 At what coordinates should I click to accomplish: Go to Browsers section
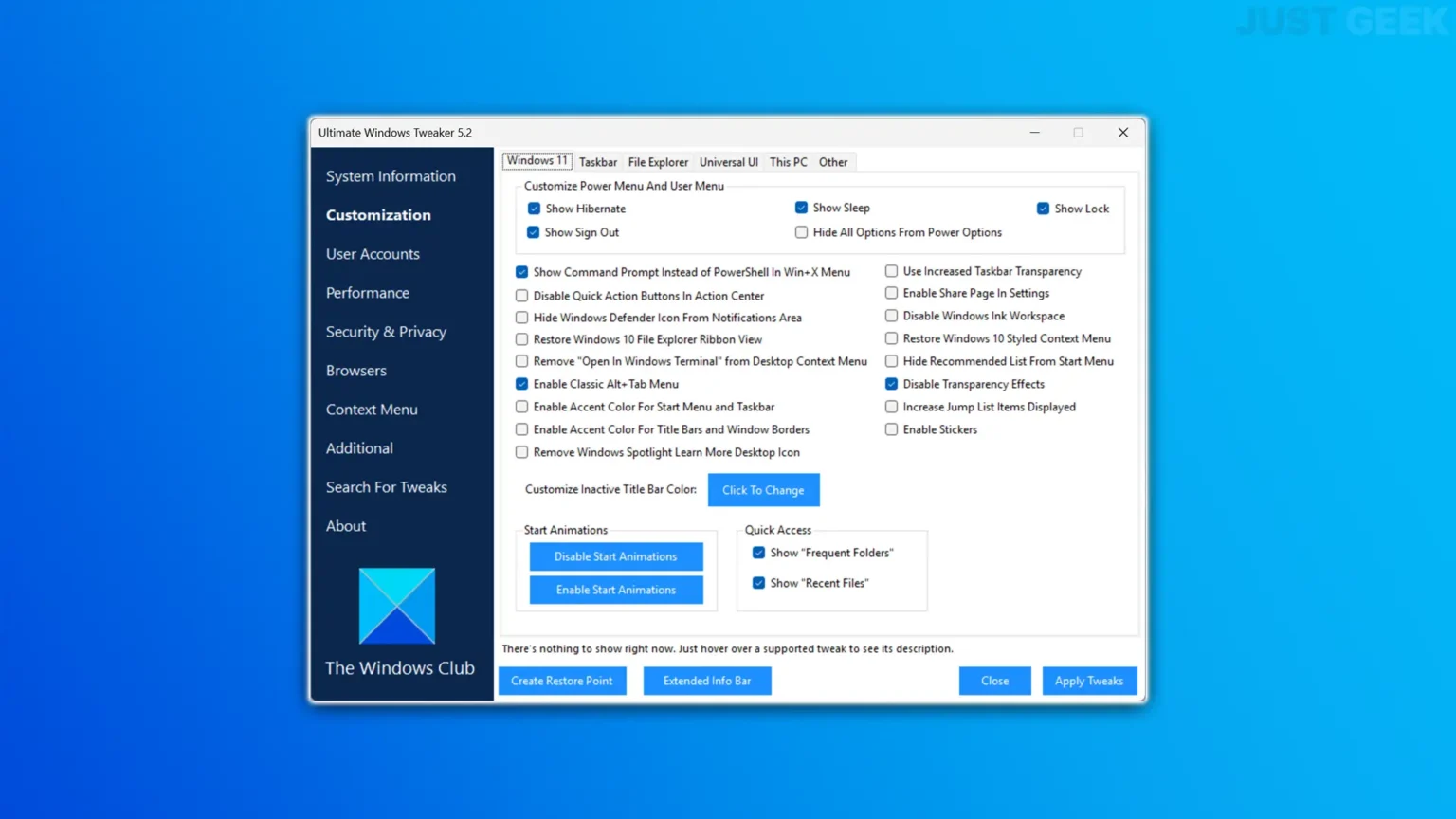click(356, 371)
